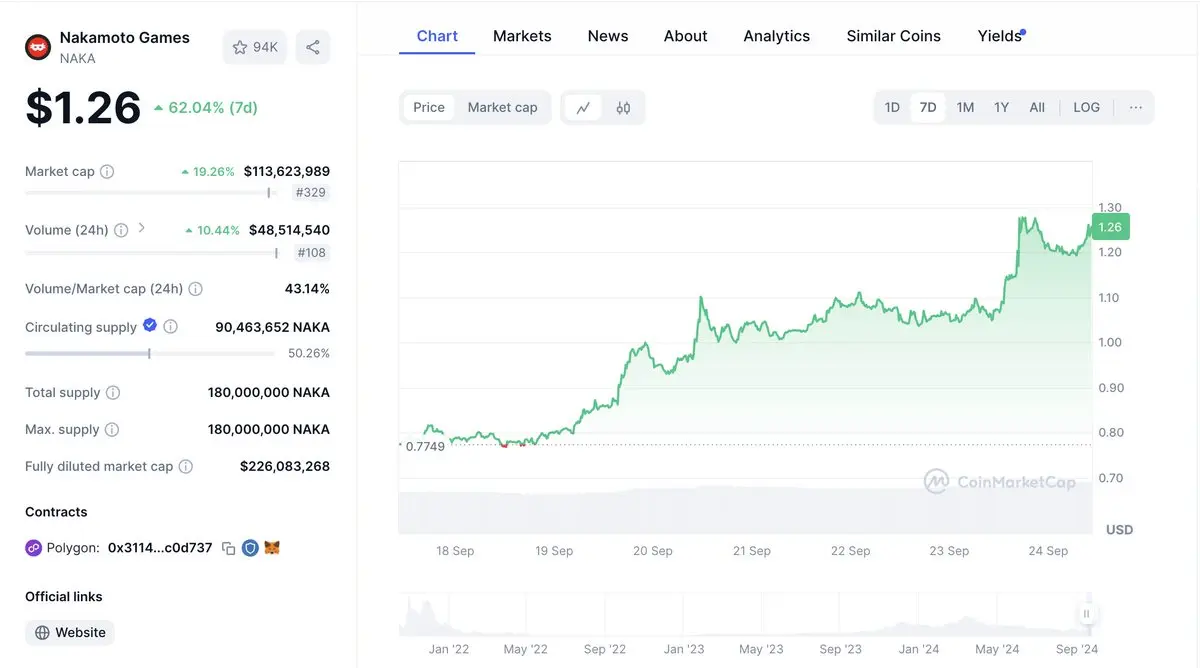Viewport: 1200px width, 668px height.
Task: Open the Similar Coins tab
Action: pyautogui.click(x=894, y=36)
